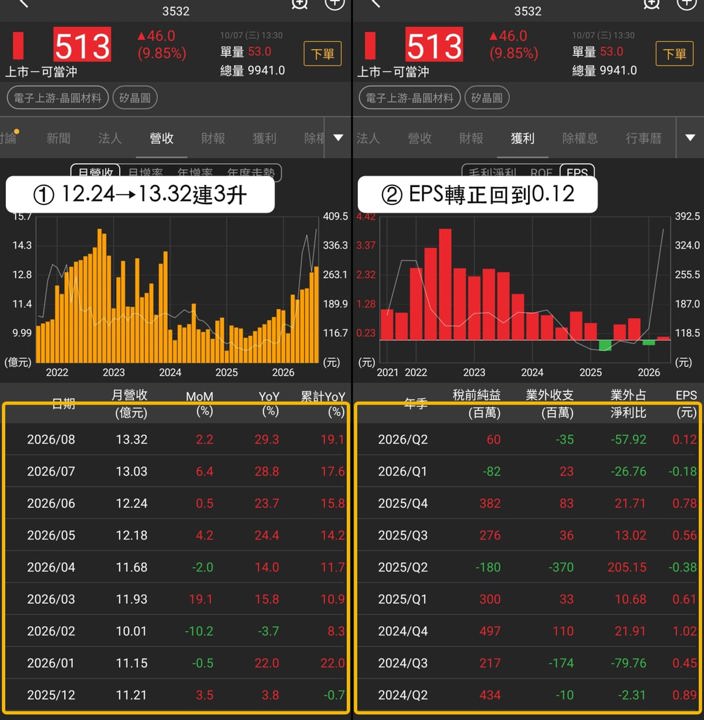The image size is (704, 720).
Task: Select the 2026/07 revenue row
Action: coord(176,471)
